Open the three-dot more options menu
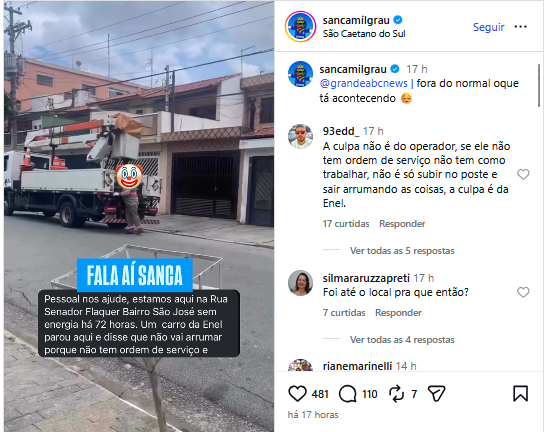Image resolution: width=549 pixels, height=432 pixels. [x=520, y=27]
